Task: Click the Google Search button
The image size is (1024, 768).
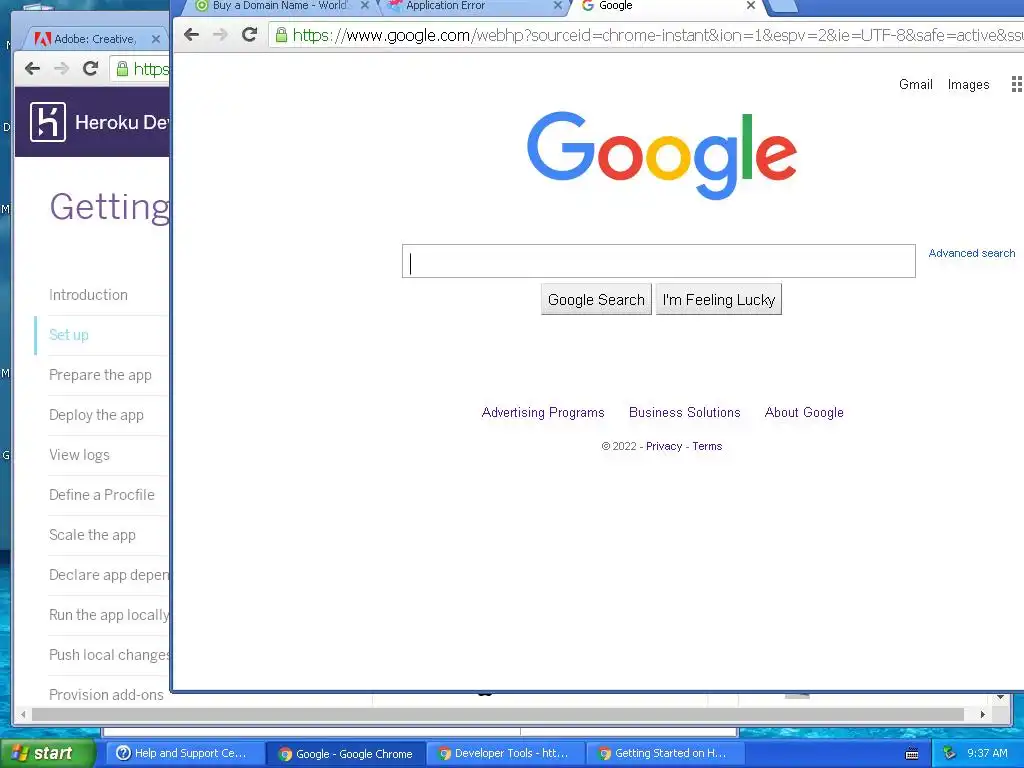Action: point(596,299)
